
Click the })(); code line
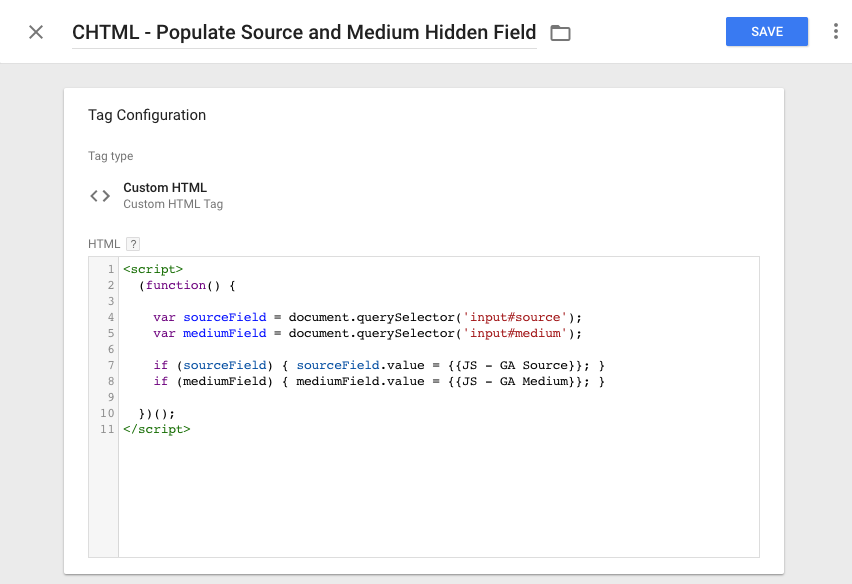click(156, 413)
